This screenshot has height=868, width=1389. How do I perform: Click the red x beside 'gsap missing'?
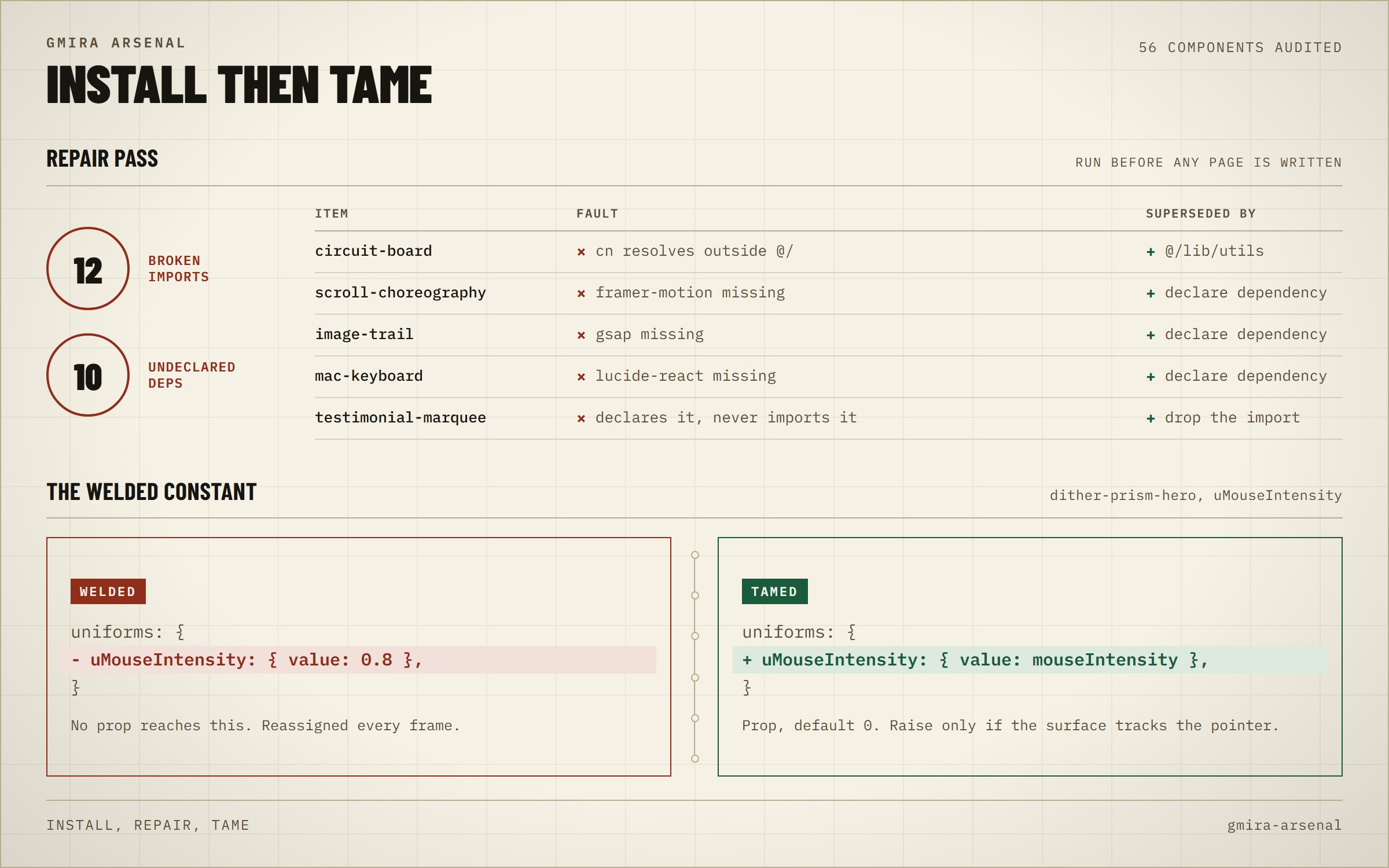click(581, 335)
